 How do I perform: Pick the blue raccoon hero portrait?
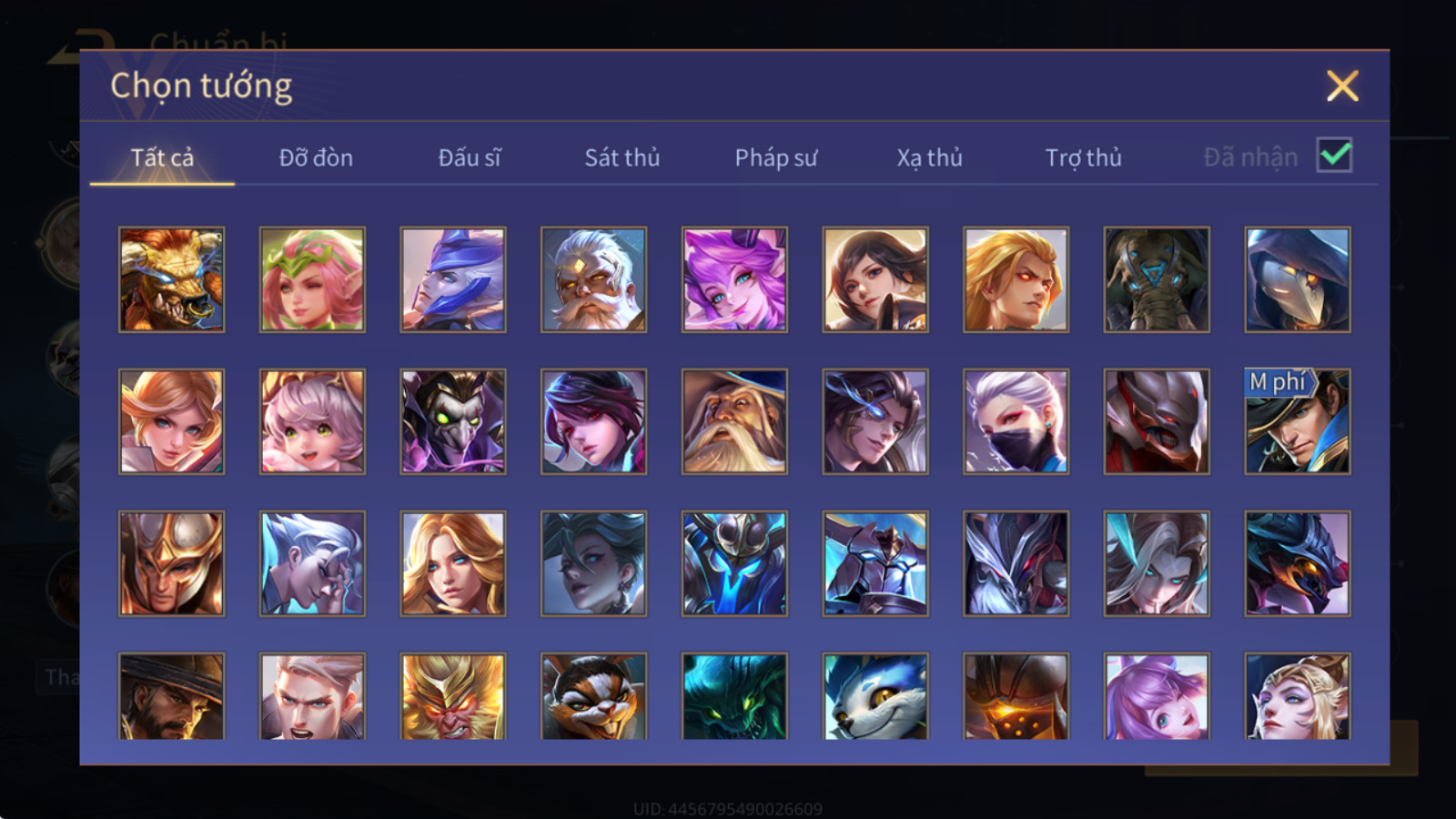[875, 696]
